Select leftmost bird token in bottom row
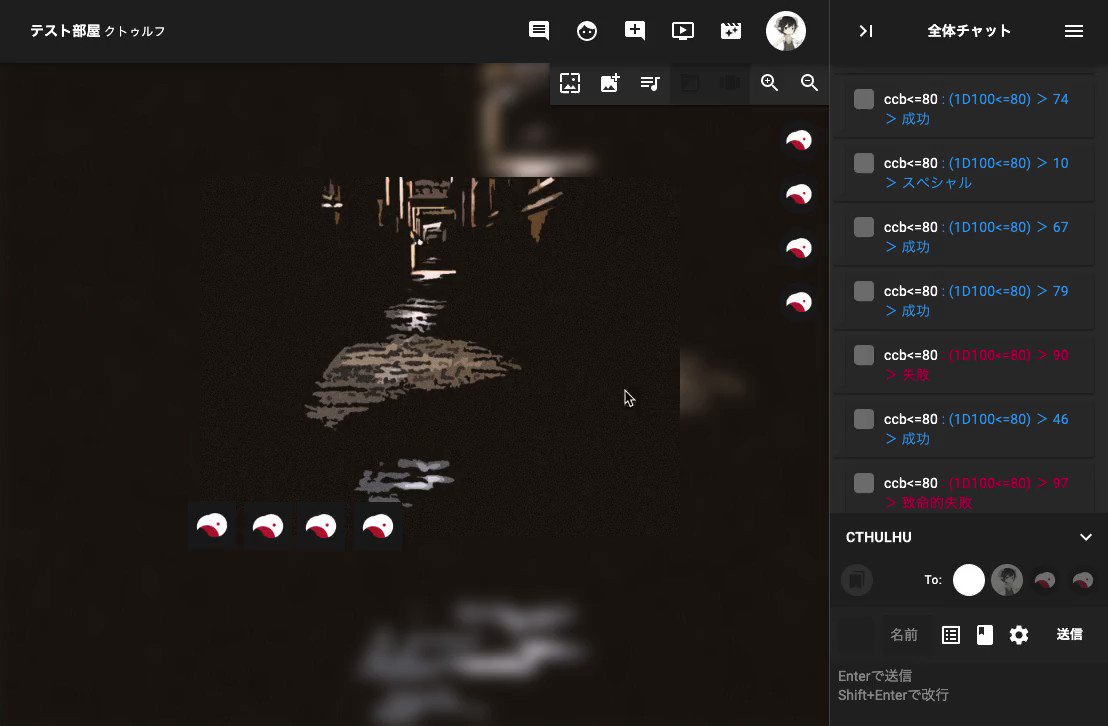This screenshot has width=1108, height=726. click(x=212, y=526)
